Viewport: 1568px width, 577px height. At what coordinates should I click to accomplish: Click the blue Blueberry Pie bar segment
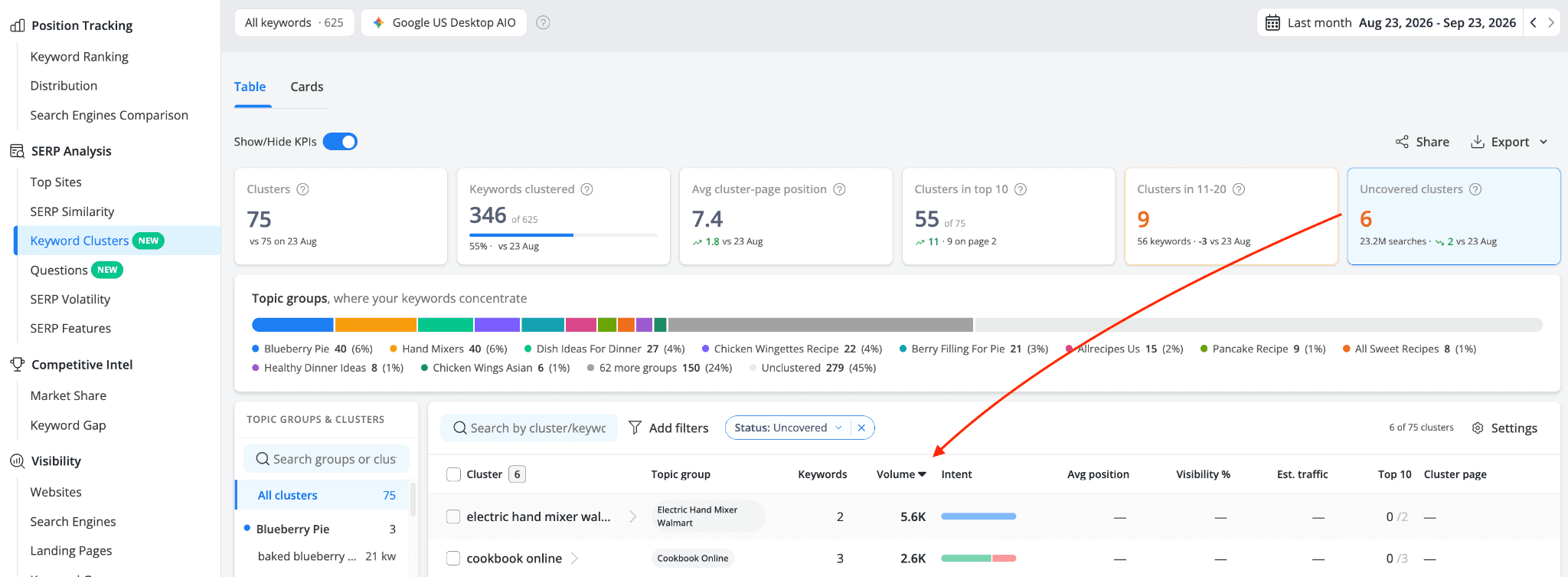point(292,325)
